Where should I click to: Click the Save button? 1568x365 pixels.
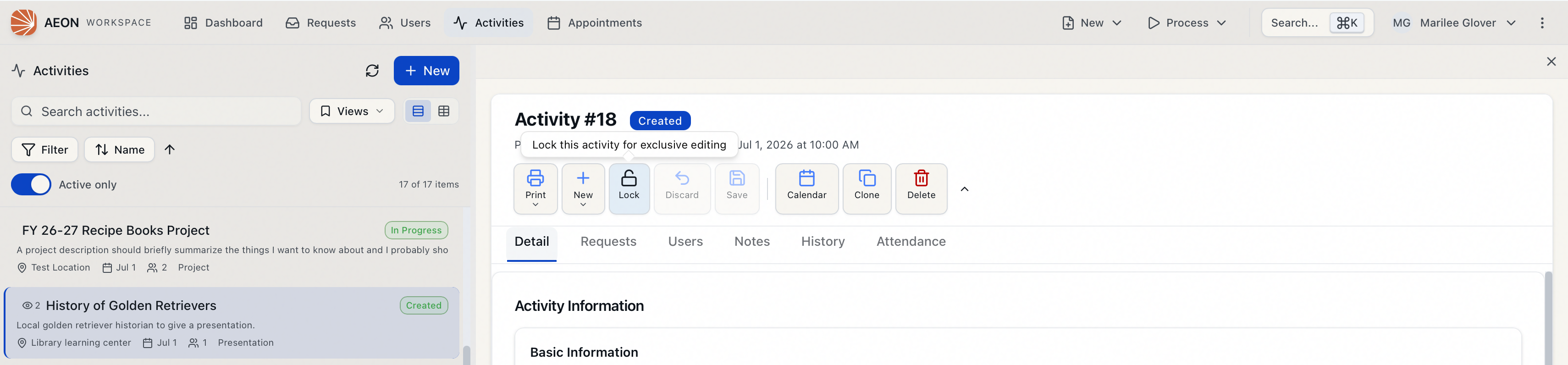736,188
